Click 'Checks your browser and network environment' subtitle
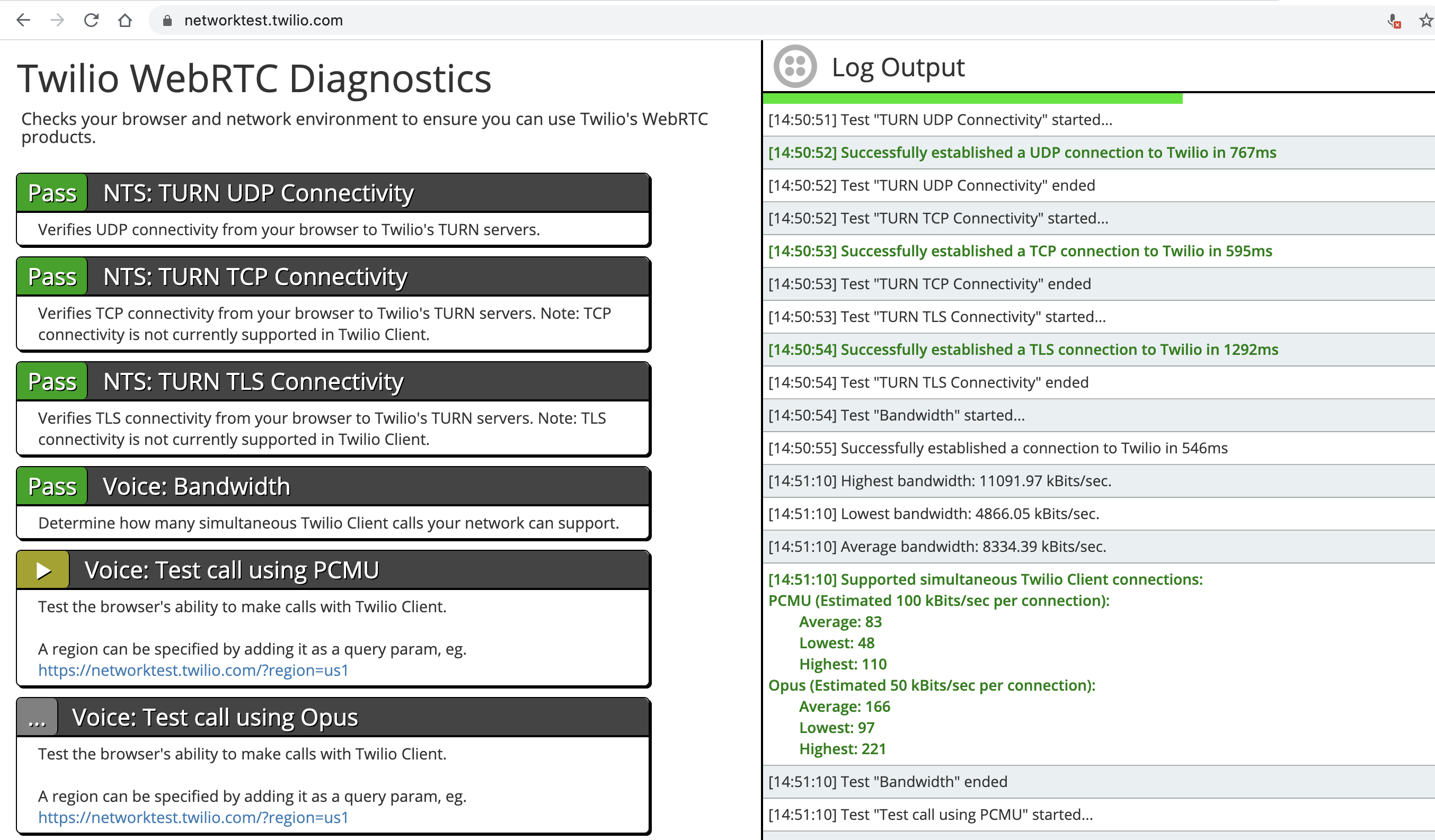Screen dimensions: 1435x840 [x=365, y=128]
